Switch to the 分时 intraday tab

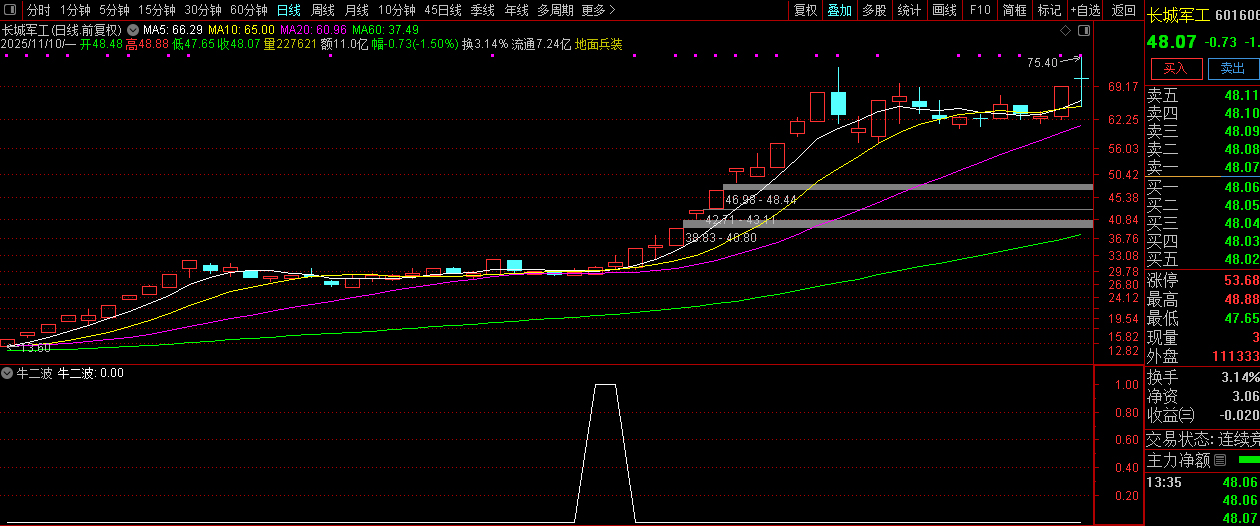[x=38, y=10]
